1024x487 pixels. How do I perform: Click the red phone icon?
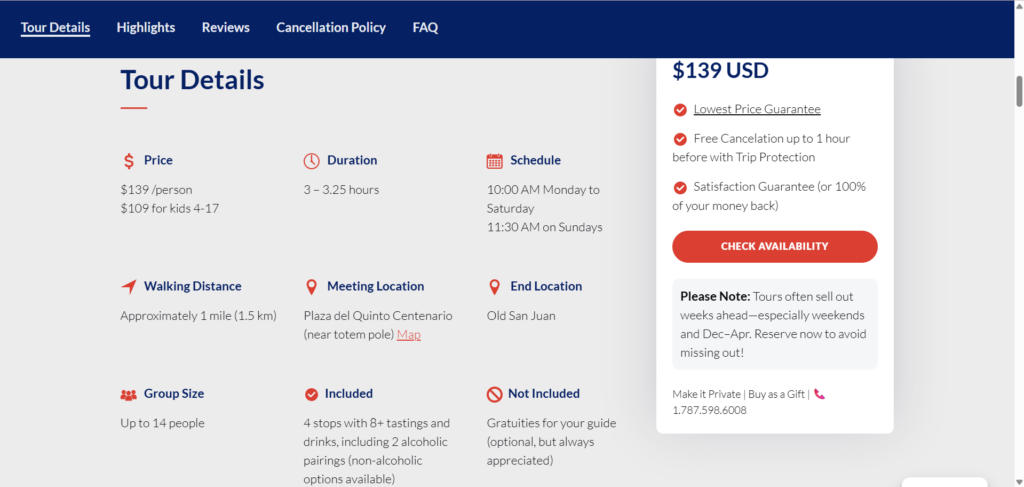[x=819, y=394]
